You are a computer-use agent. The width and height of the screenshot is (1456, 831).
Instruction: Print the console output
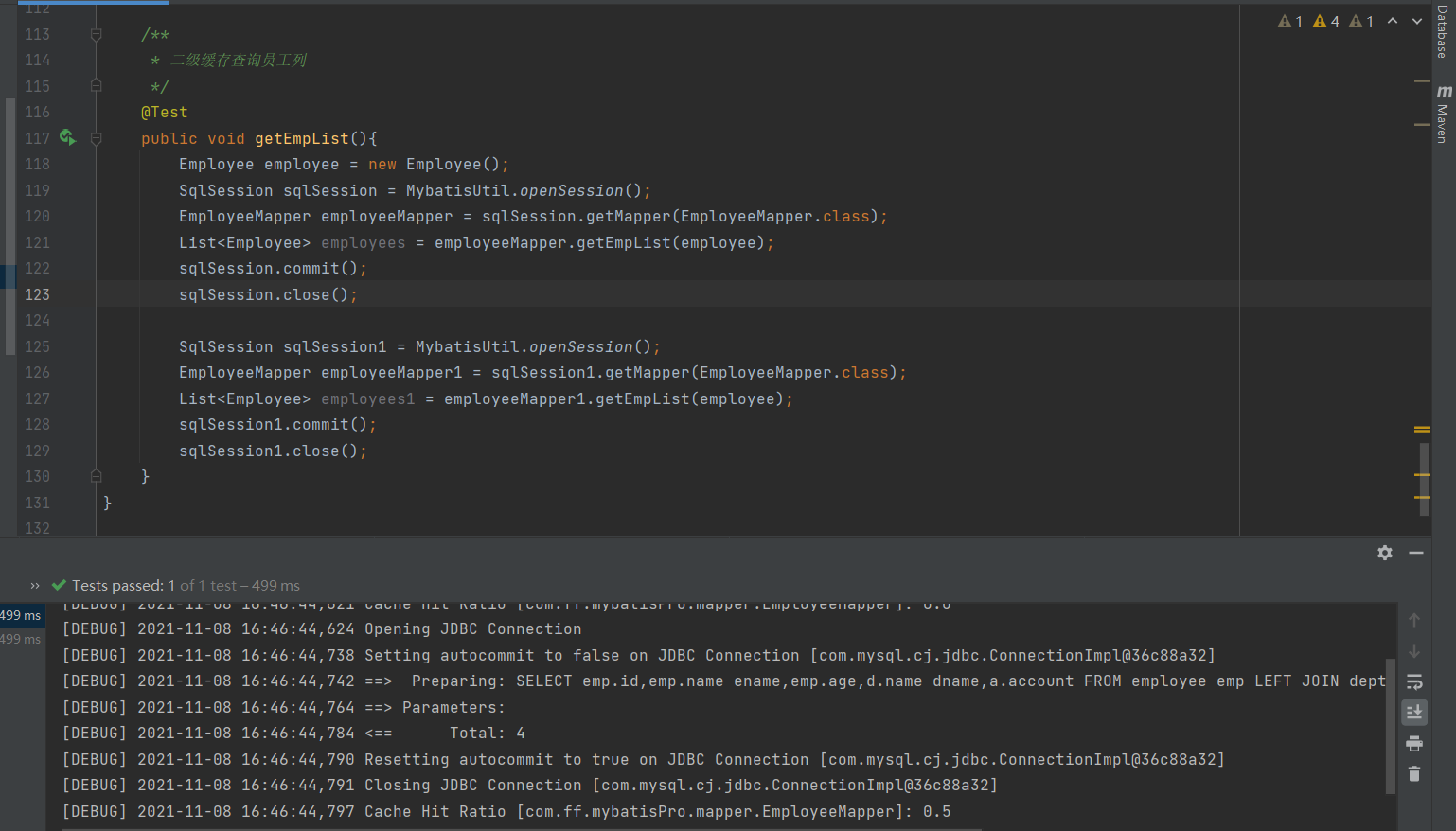point(1414,743)
